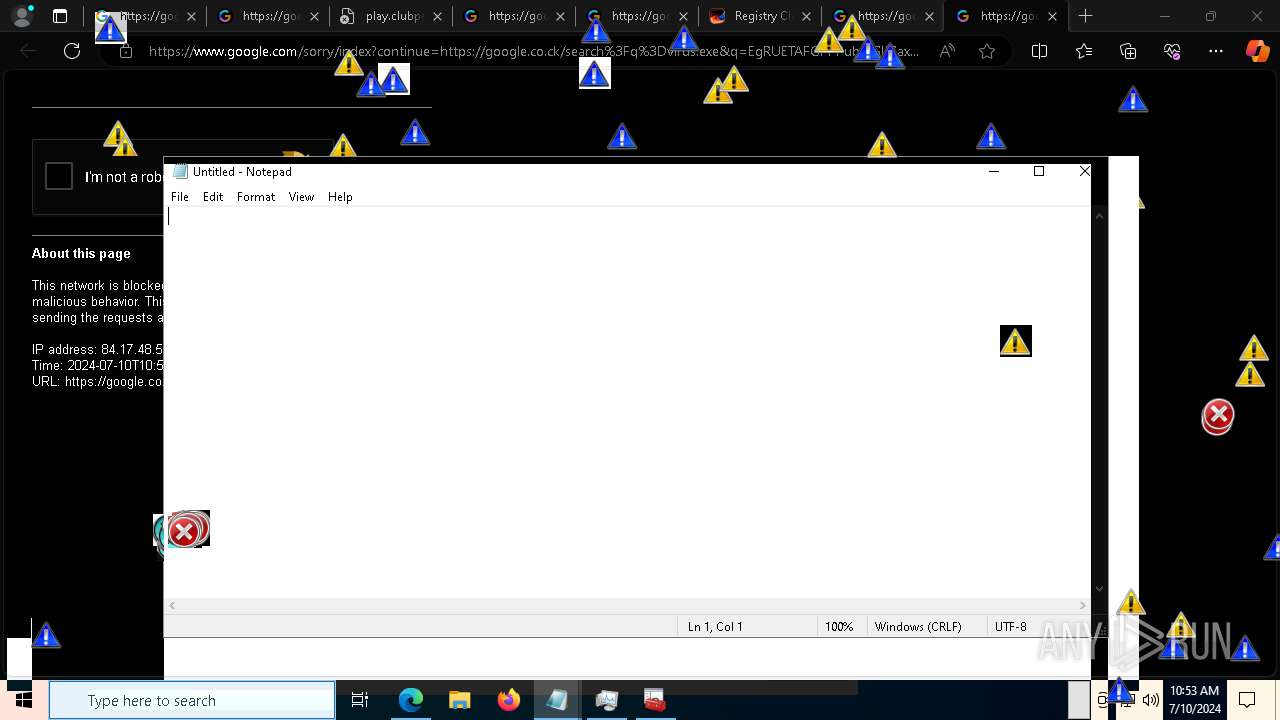Viewport: 1280px width, 720px height.
Task: Focus the Edge address bar URL
Action: pyautogui.click(x=533, y=51)
